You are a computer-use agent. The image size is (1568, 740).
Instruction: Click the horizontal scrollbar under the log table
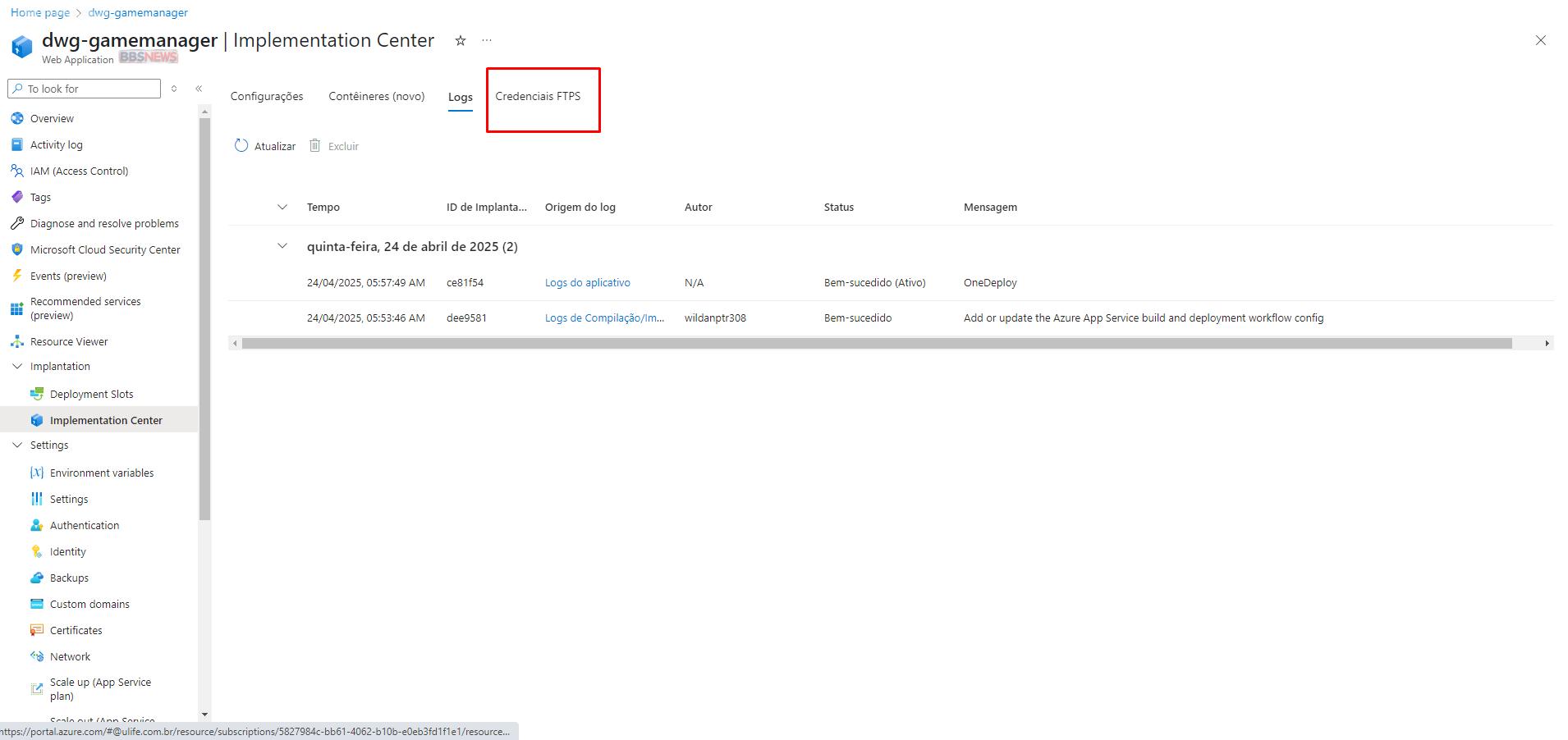(x=876, y=344)
